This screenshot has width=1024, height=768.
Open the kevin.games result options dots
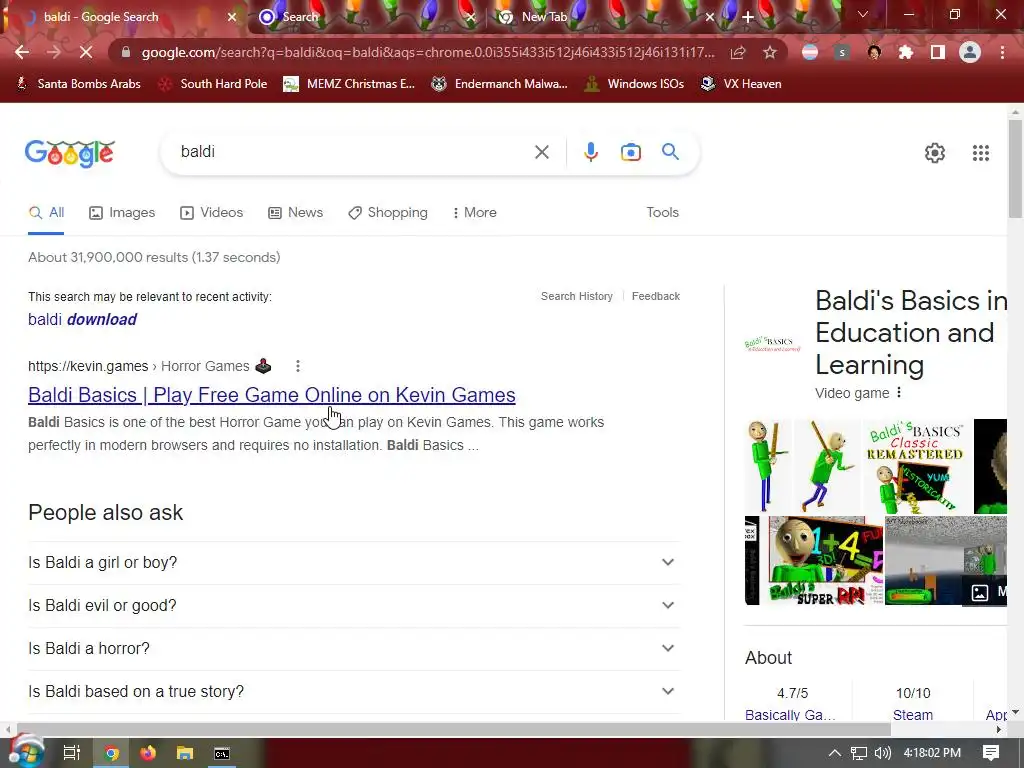(x=298, y=366)
